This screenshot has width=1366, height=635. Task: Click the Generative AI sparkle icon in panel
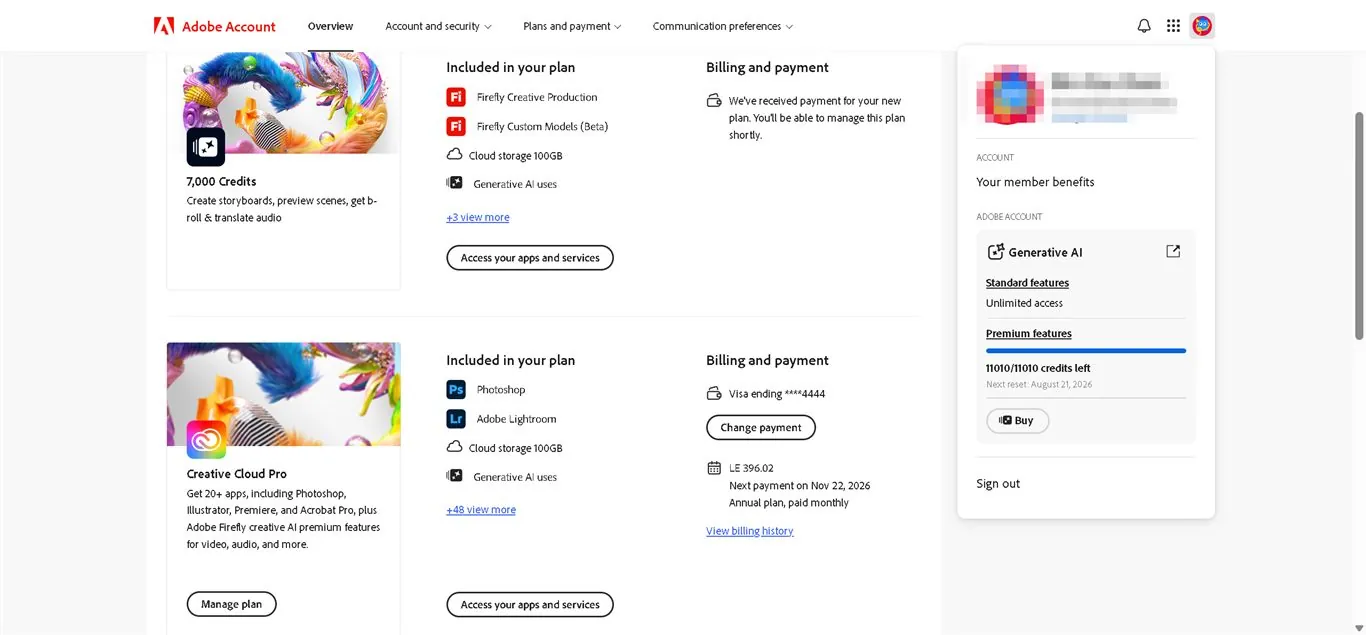(995, 252)
